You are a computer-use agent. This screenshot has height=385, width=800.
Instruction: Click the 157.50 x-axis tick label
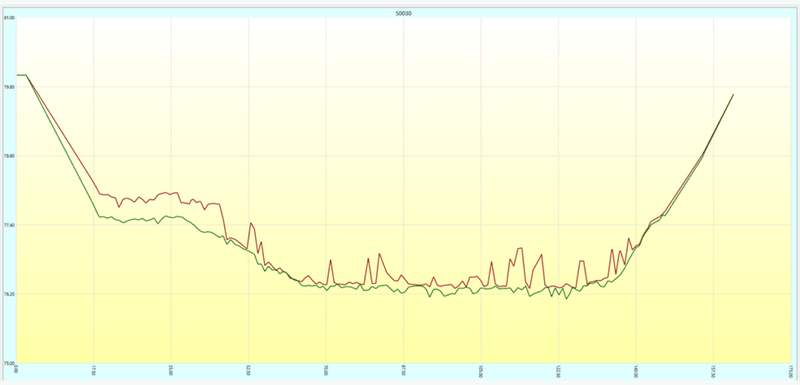coord(713,371)
